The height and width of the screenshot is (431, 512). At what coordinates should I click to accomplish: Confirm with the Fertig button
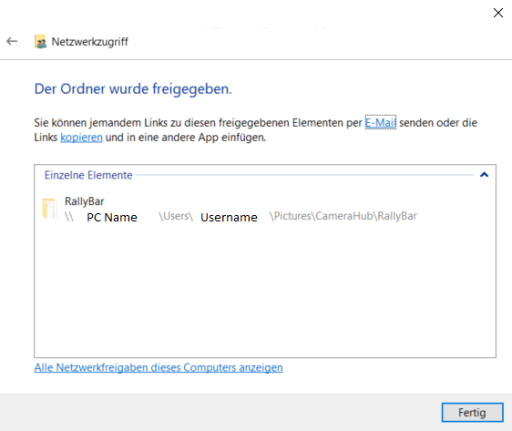tap(472, 413)
